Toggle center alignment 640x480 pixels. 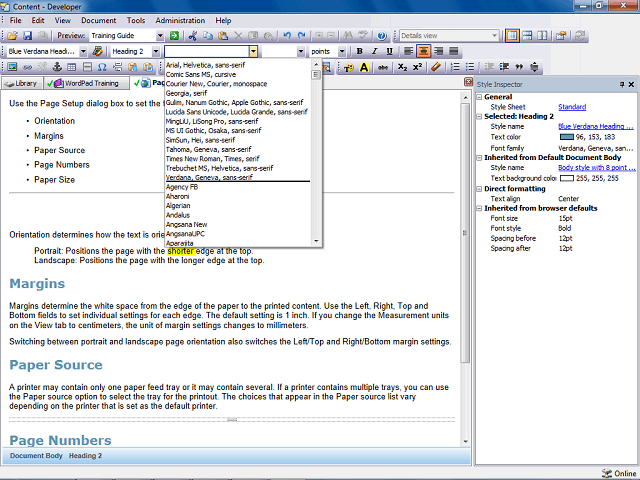[x=423, y=51]
